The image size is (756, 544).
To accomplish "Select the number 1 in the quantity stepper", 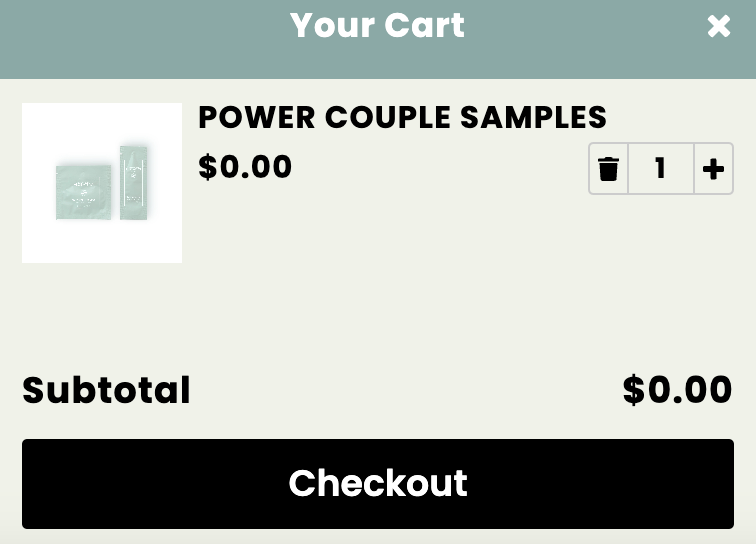I will tap(660, 169).
